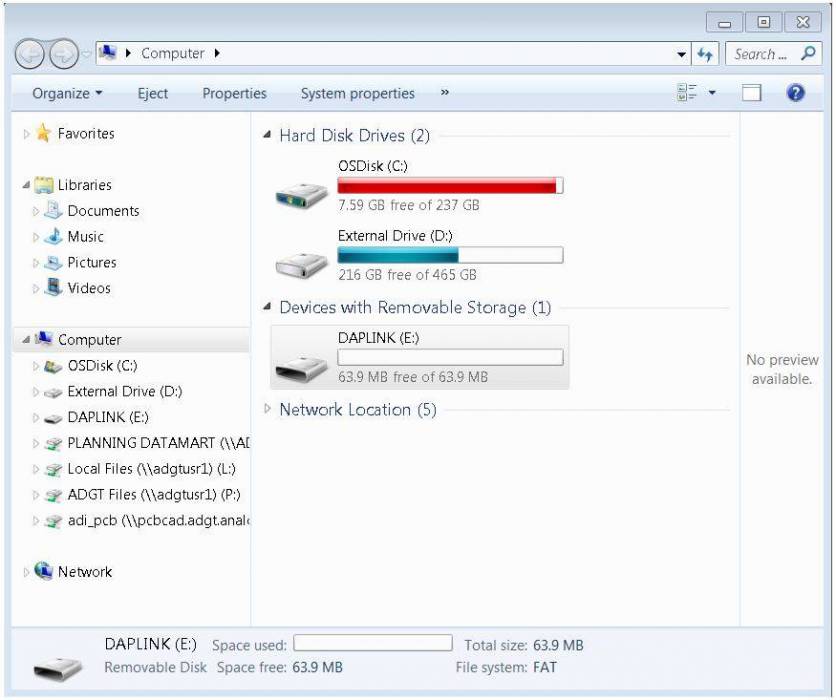Click the Computer breadcrumb in address bar
Image resolution: width=836 pixels, height=700 pixels.
tap(173, 53)
